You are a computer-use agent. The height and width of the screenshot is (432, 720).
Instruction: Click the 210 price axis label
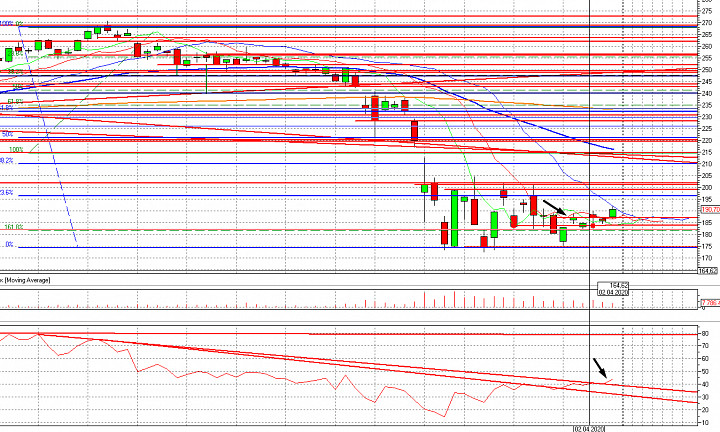point(707,164)
